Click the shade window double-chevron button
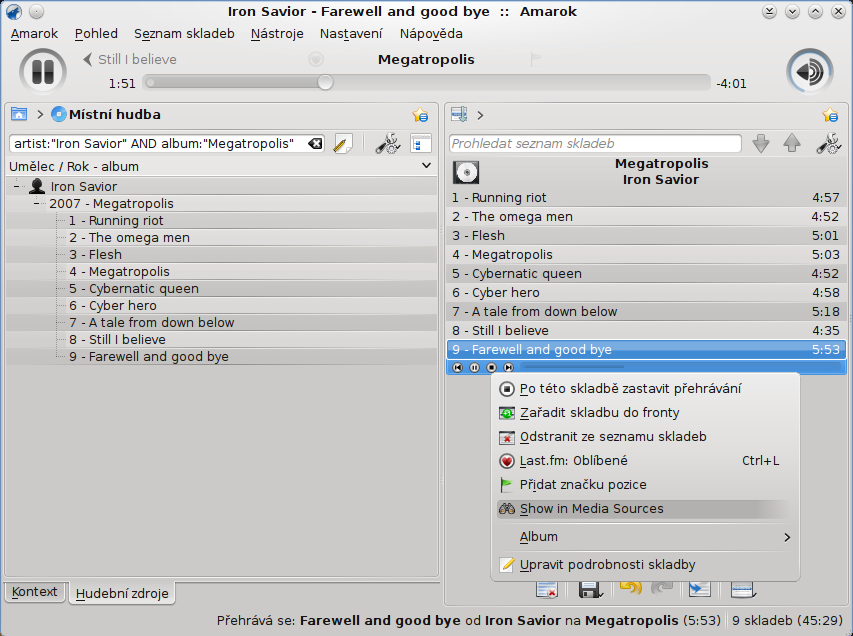 (x=769, y=11)
